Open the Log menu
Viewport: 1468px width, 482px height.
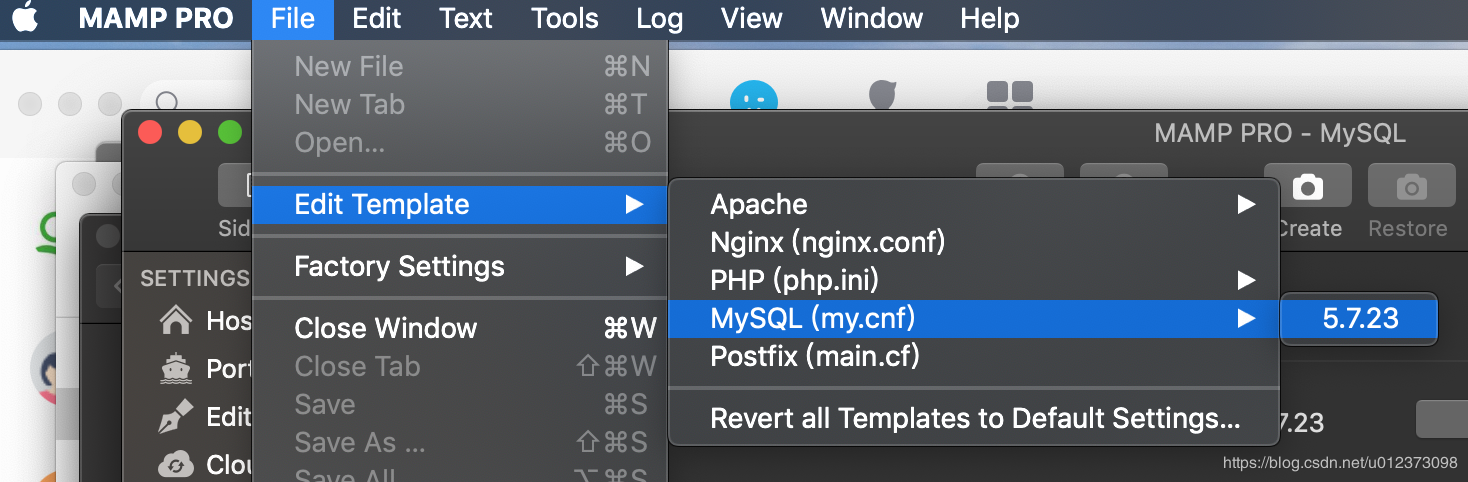(660, 18)
